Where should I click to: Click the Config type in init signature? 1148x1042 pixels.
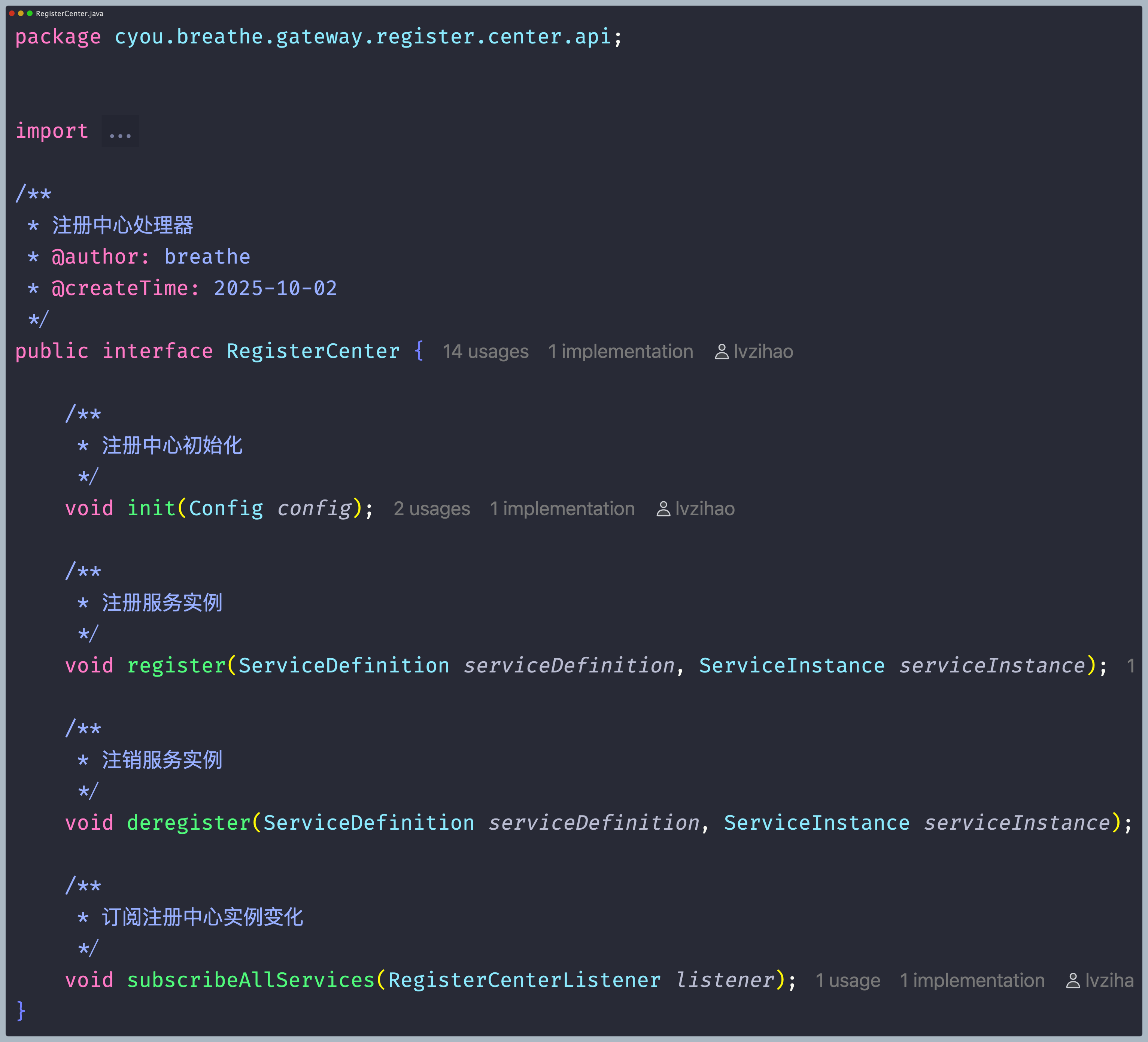pos(226,508)
